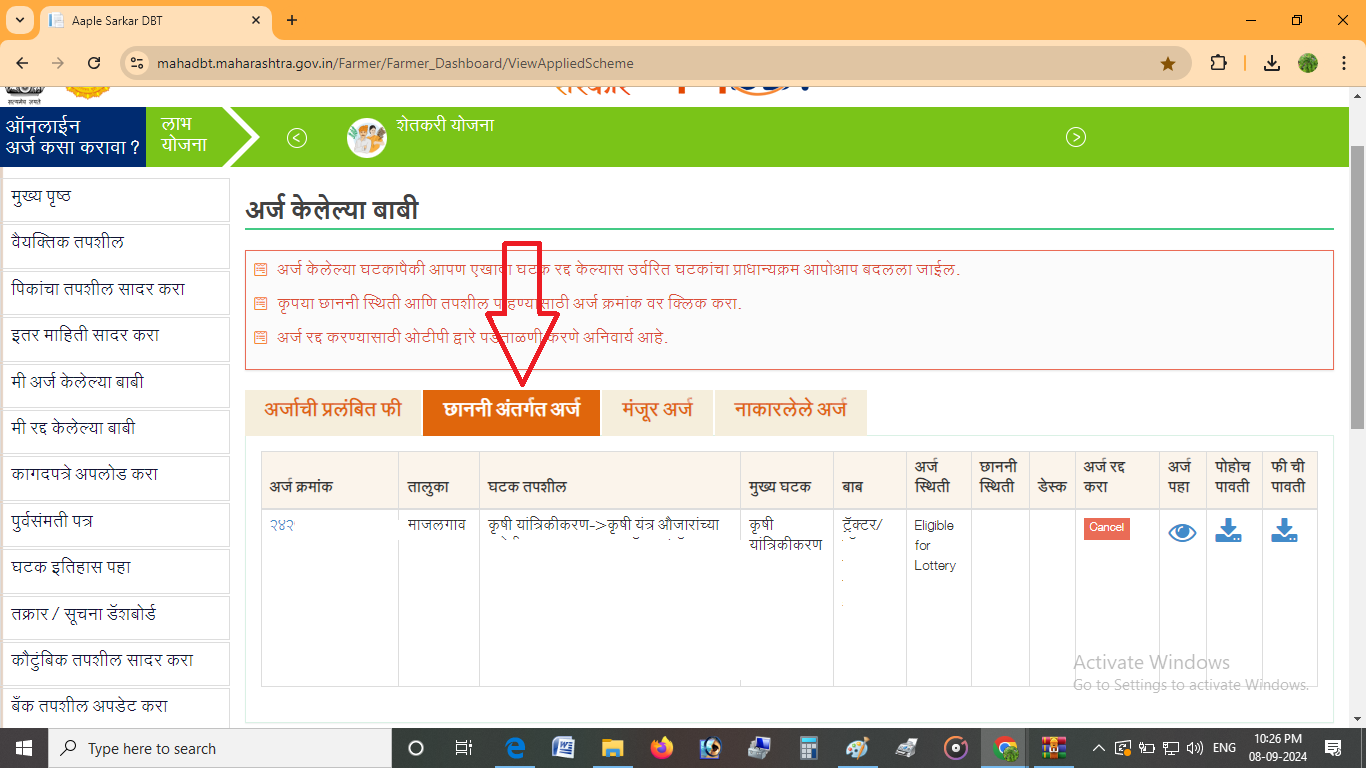Open the नाकारलेले अर्ज tab
This screenshot has width=1366, height=768.
click(x=790, y=412)
